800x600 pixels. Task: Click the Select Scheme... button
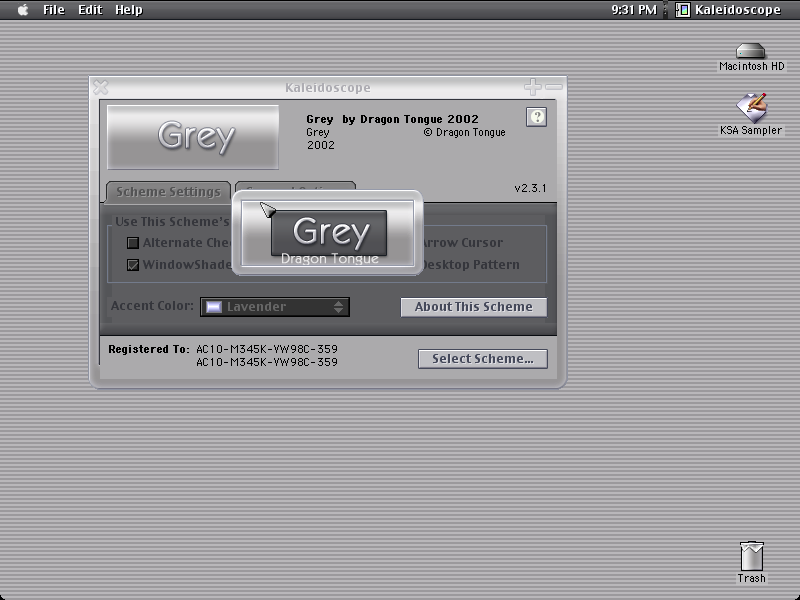(483, 359)
